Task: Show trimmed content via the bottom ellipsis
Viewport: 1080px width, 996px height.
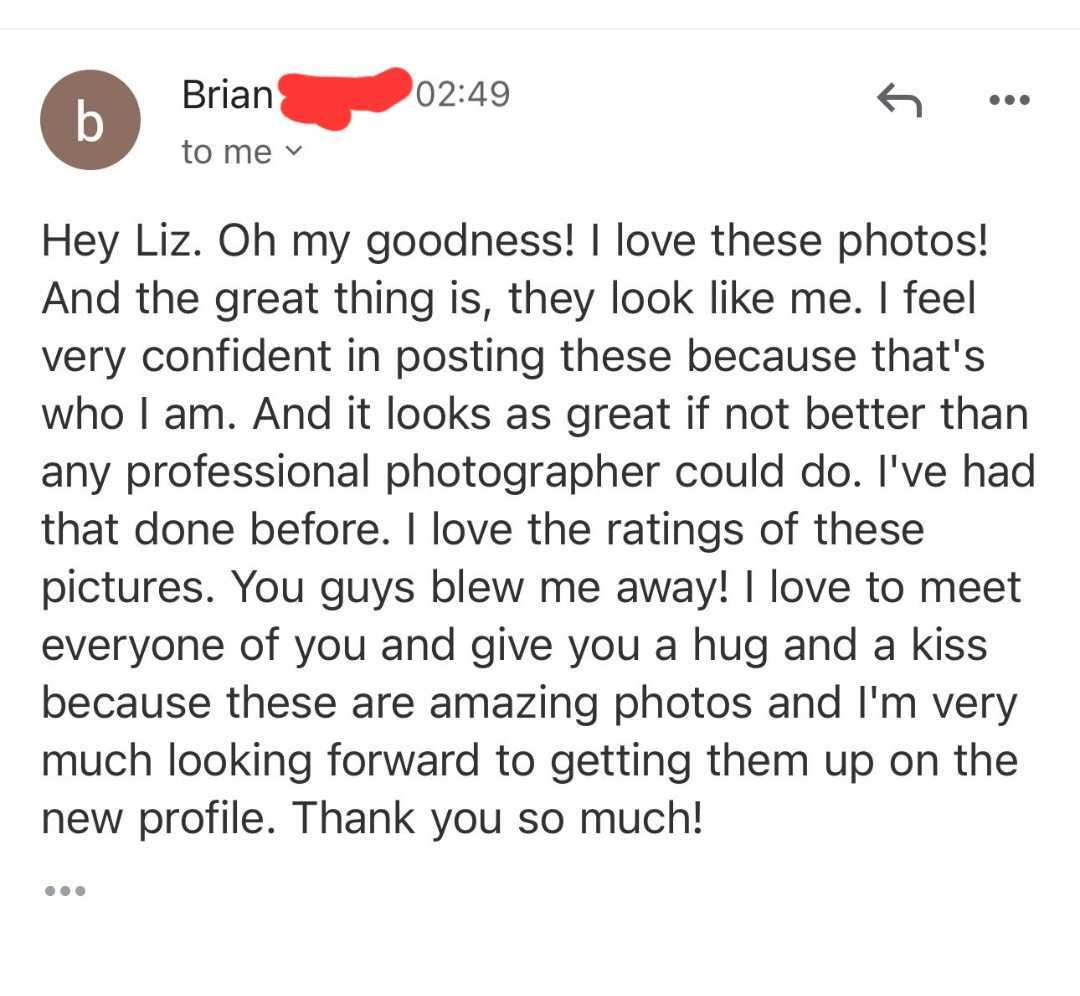Action: (x=66, y=890)
